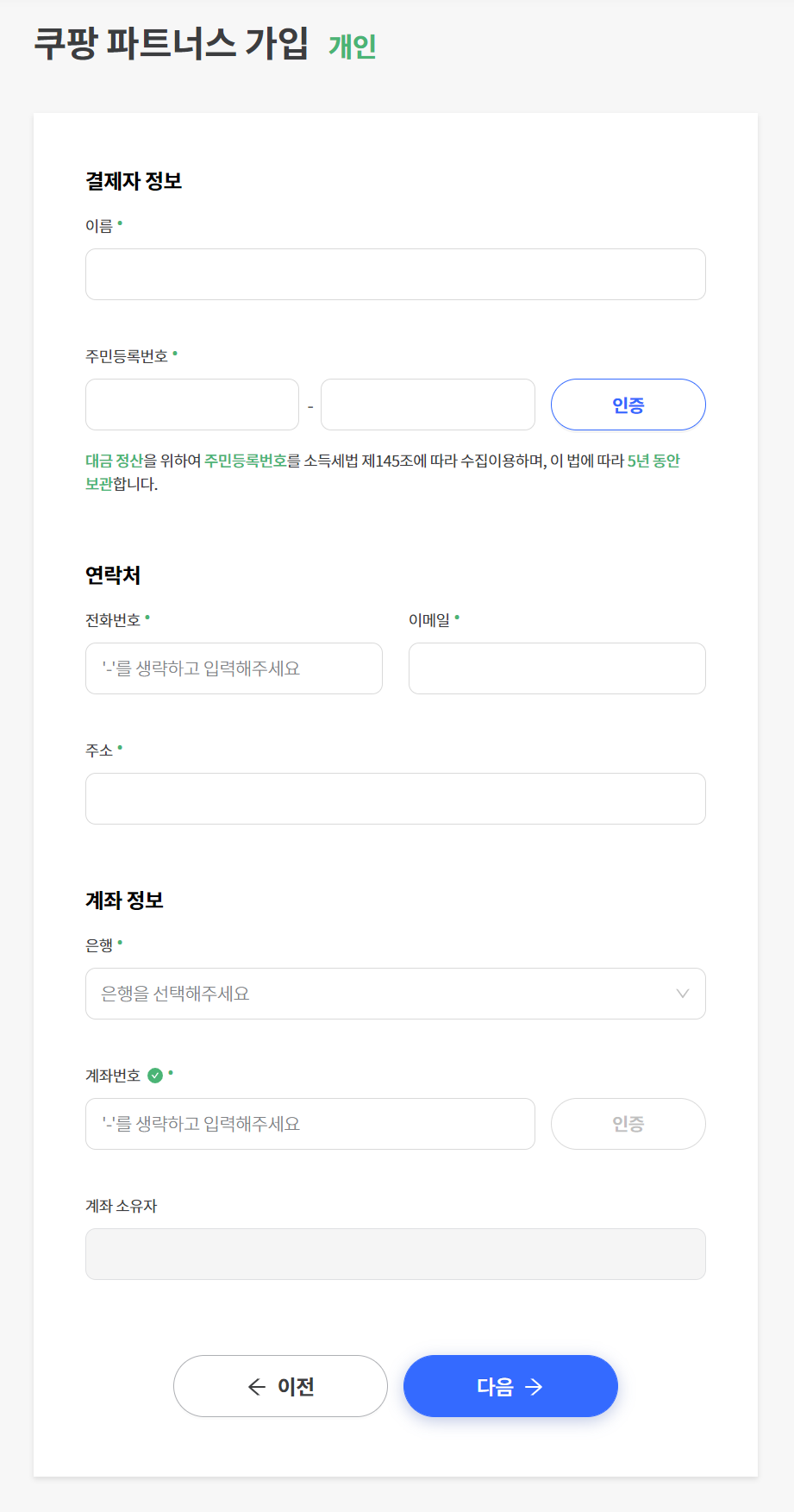
Task: Click the 인증 button beside account number
Action: 628,1124
